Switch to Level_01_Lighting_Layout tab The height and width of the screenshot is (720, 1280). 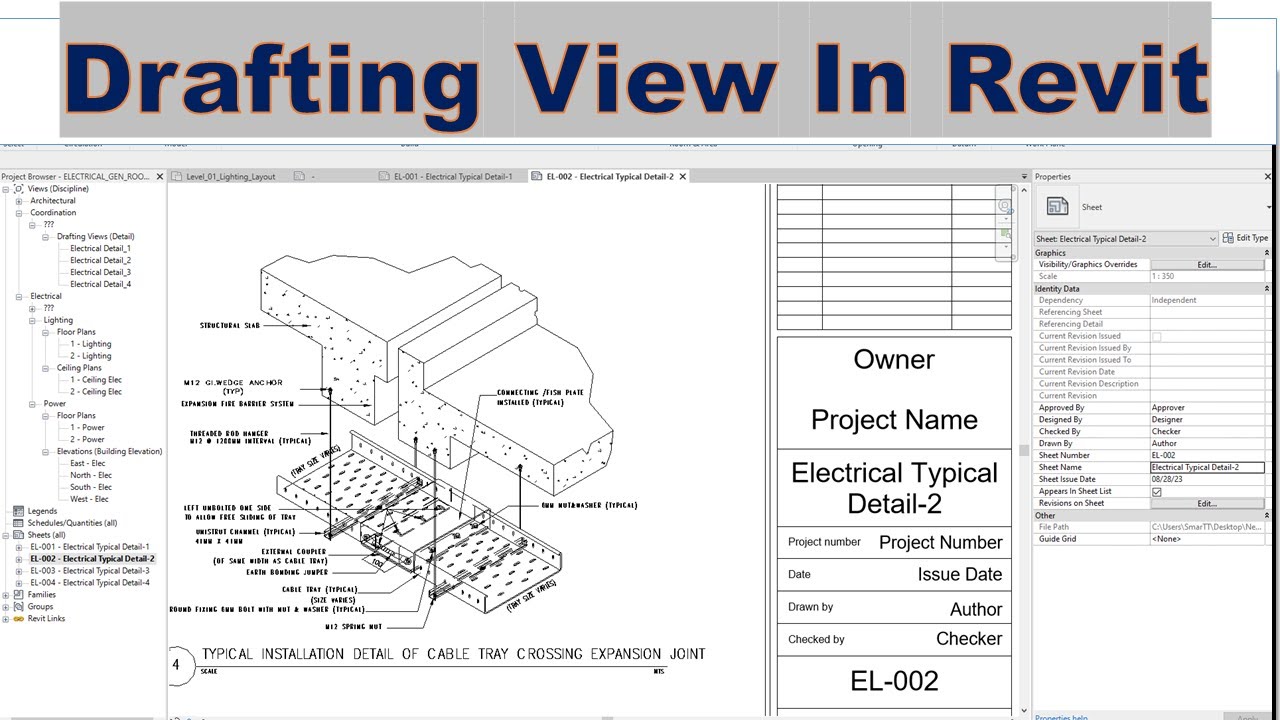[230, 177]
